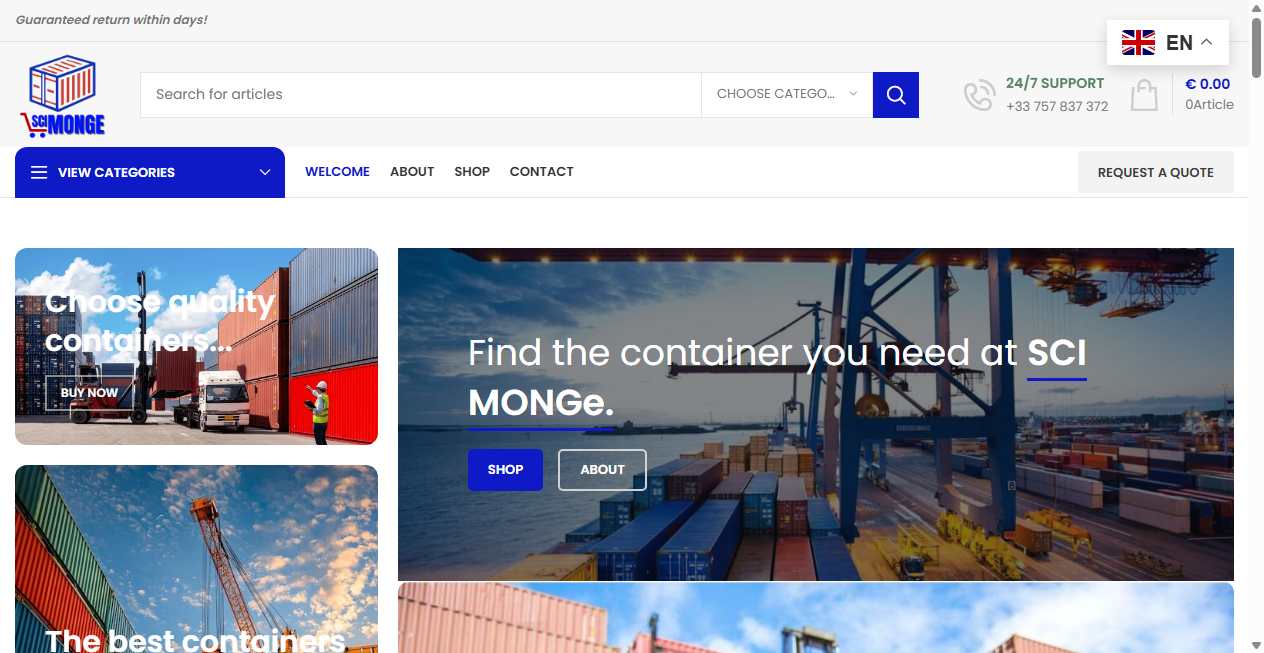Click the Request a Quote button
1264x653 pixels.
[x=1155, y=172]
